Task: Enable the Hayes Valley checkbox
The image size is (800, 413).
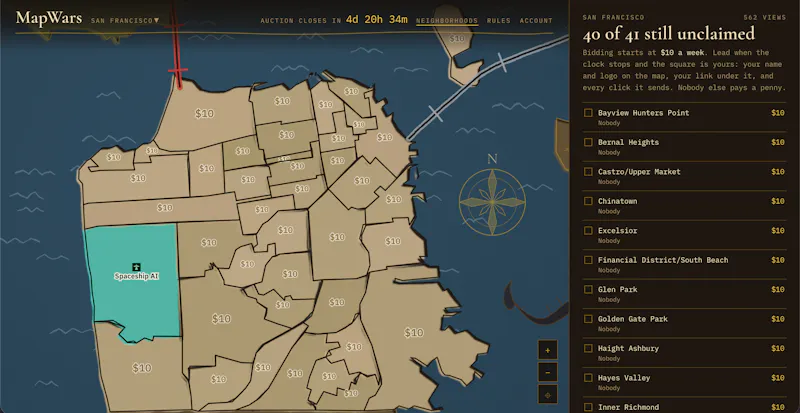Action: [x=588, y=378]
